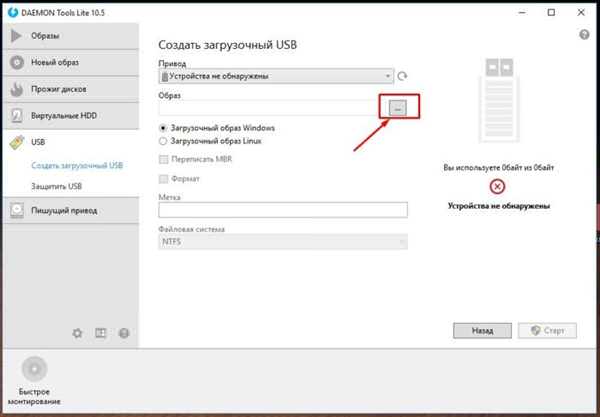Open the Виртуальные HDD section
Viewport: 600px width, 417px height.
coord(71,116)
